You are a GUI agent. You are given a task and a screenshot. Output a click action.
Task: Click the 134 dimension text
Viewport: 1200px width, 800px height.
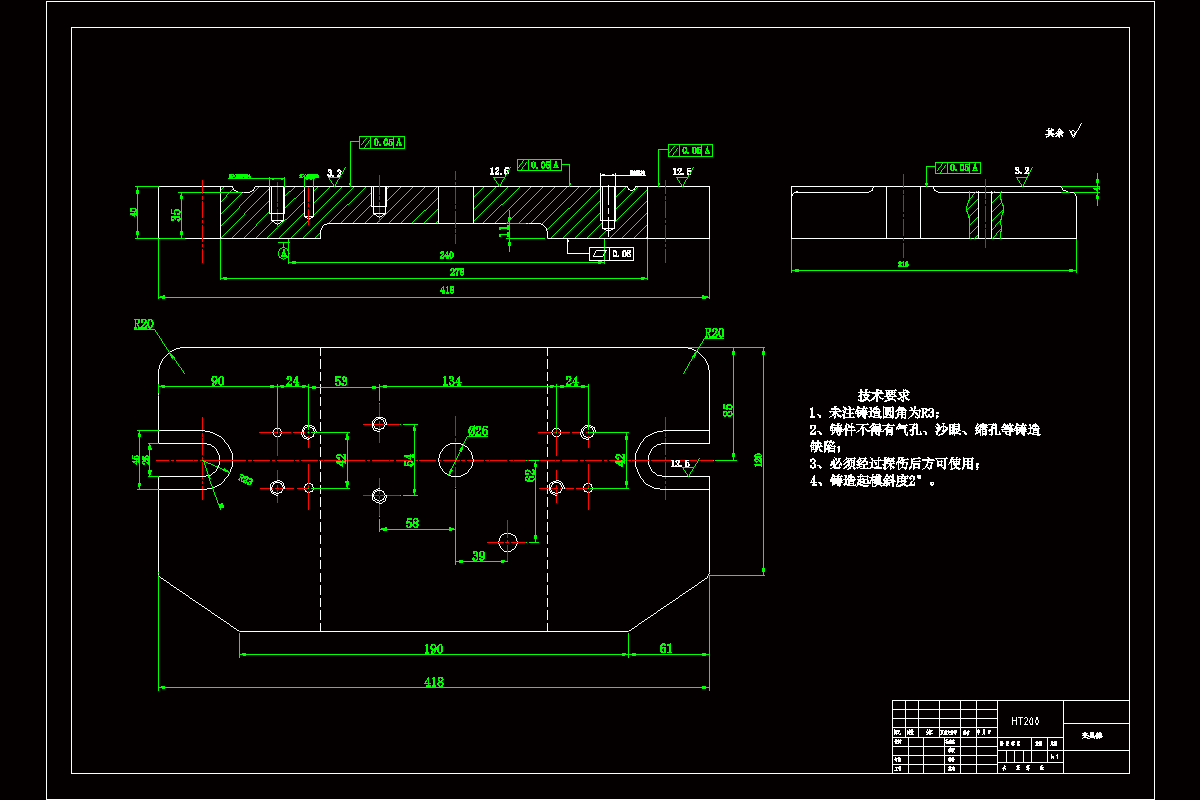tap(452, 381)
